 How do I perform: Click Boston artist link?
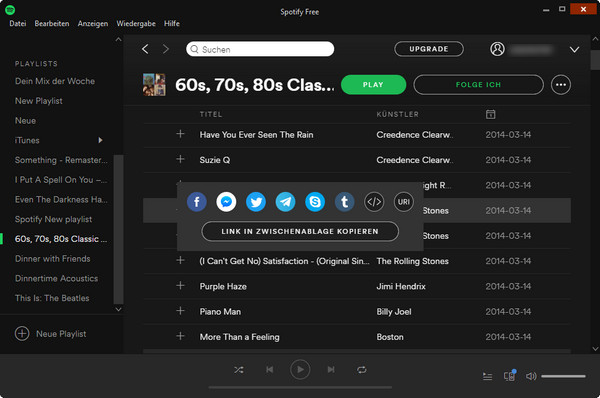click(x=390, y=337)
